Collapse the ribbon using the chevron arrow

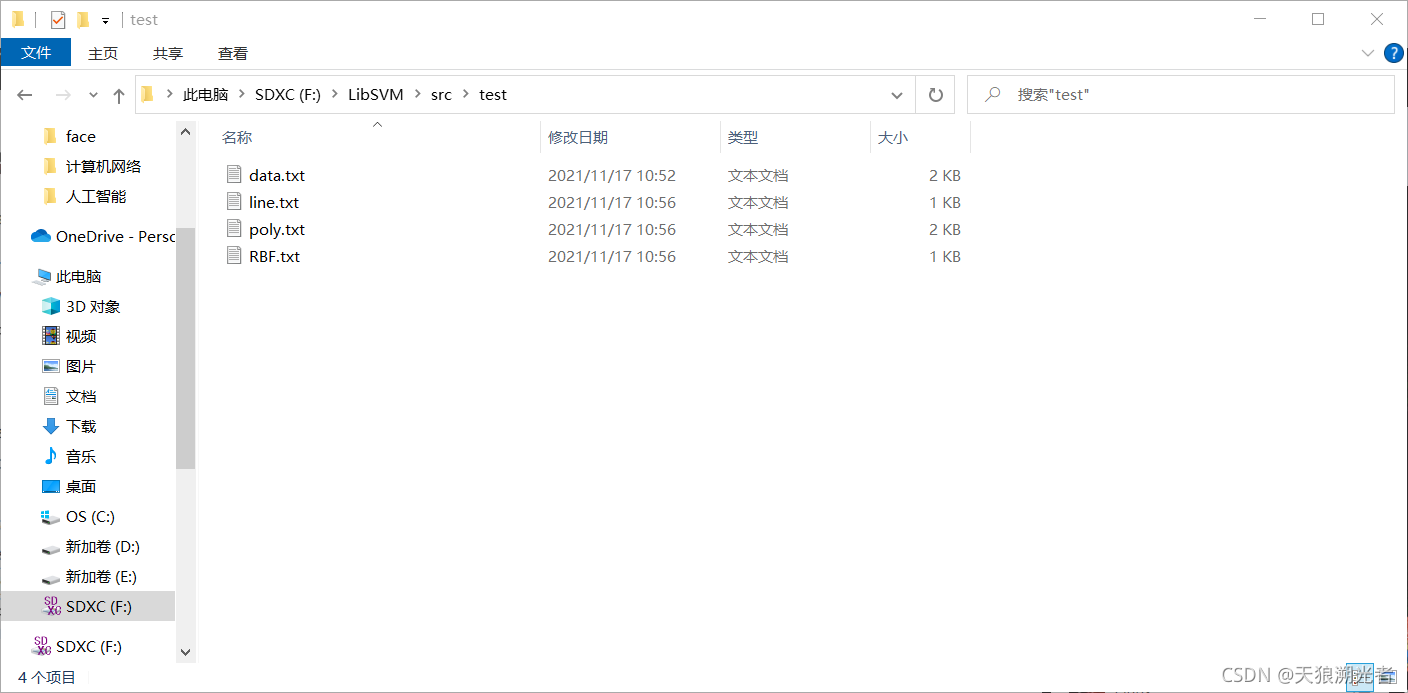[x=1368, y=52]
